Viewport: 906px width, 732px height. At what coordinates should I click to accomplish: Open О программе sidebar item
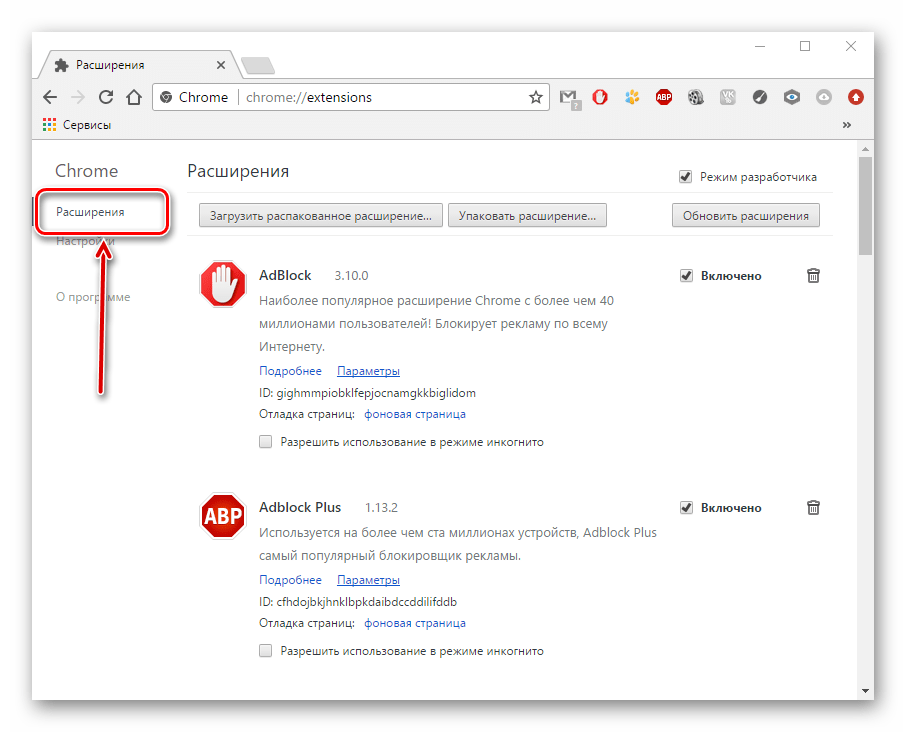tap(93, 297)
